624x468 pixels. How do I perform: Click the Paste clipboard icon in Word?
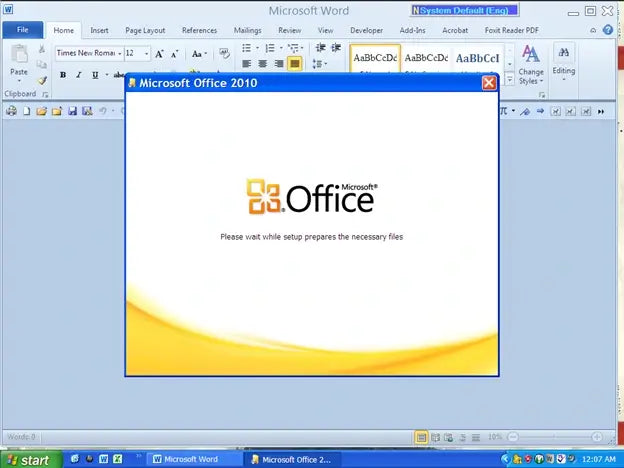point(19,55)
